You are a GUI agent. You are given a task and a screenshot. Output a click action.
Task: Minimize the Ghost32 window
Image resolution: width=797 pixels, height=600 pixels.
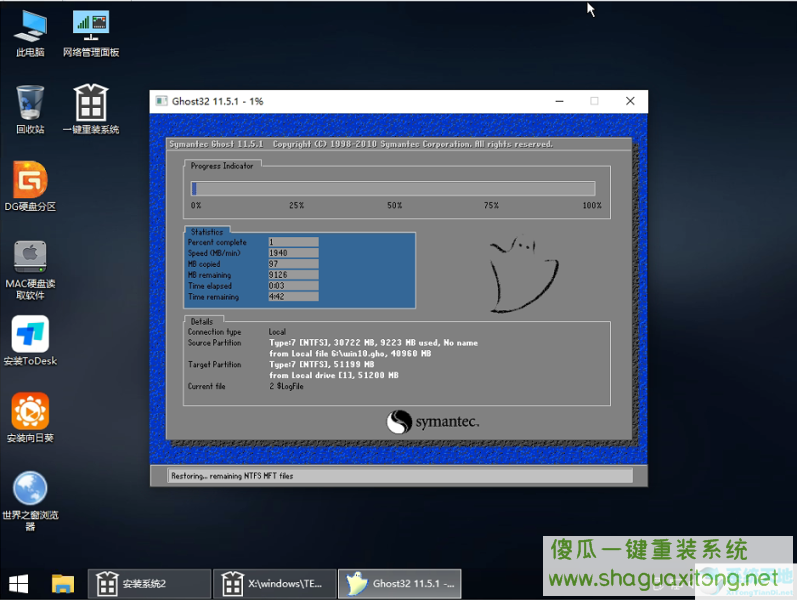coord(560,101)
